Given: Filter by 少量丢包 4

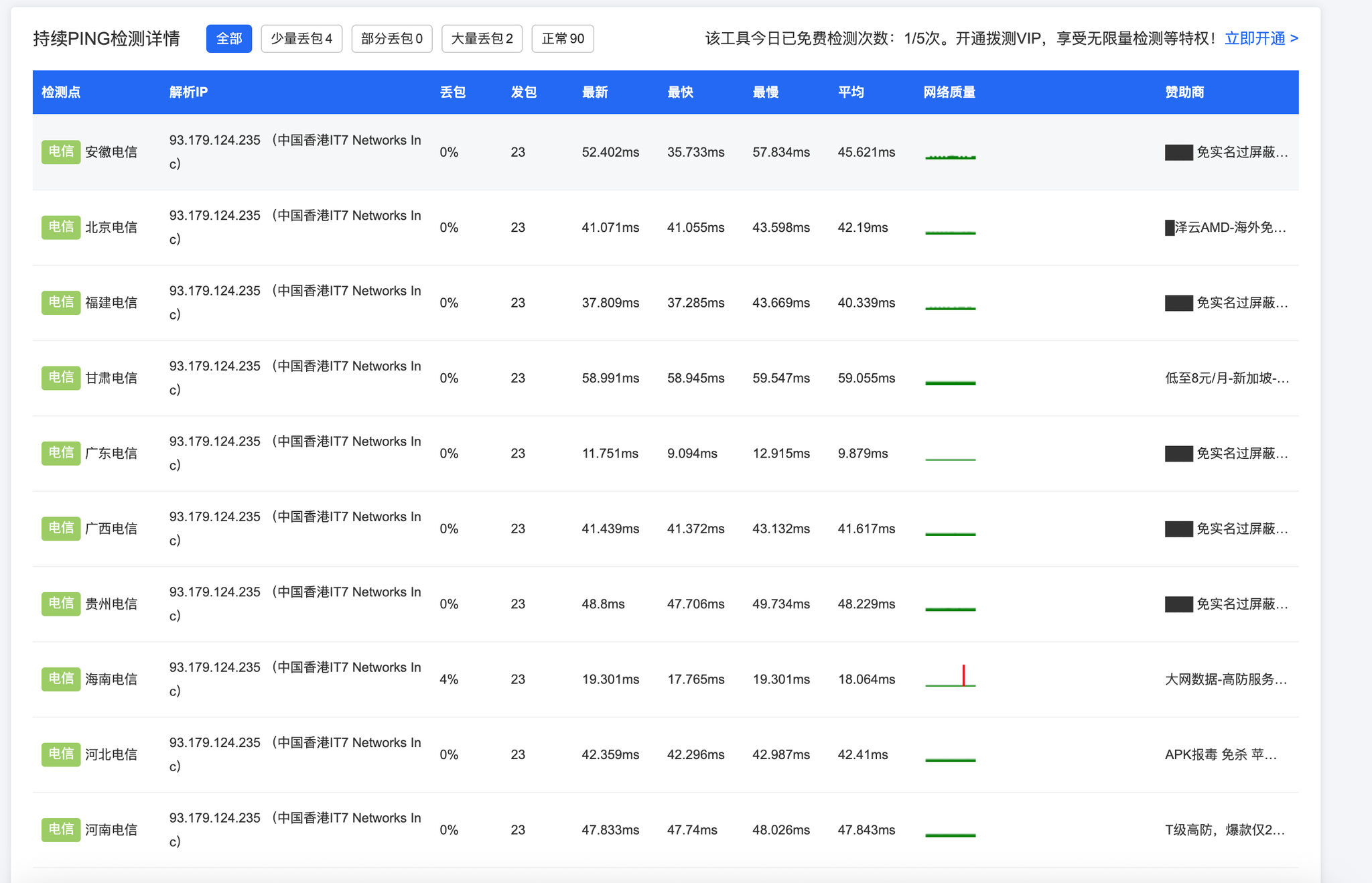Looking at the screenshot, I should click(x=301, y=39).
